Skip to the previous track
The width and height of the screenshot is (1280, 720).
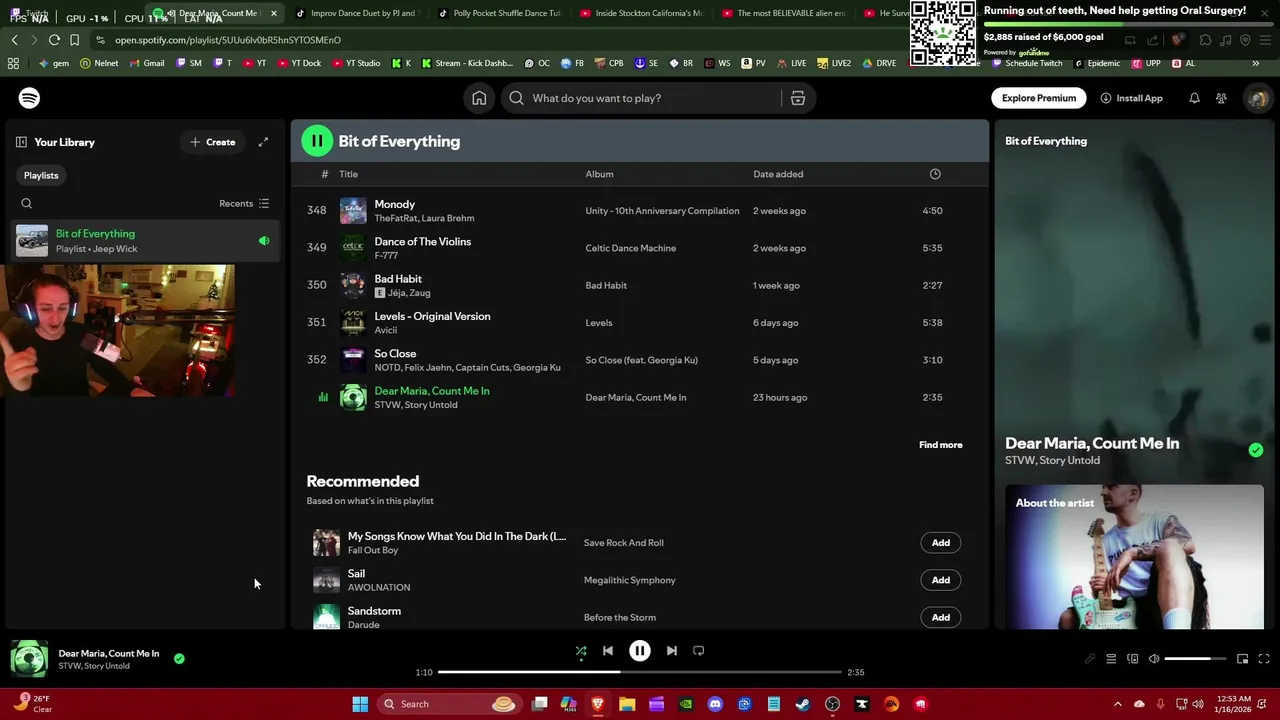coord(608,651)
